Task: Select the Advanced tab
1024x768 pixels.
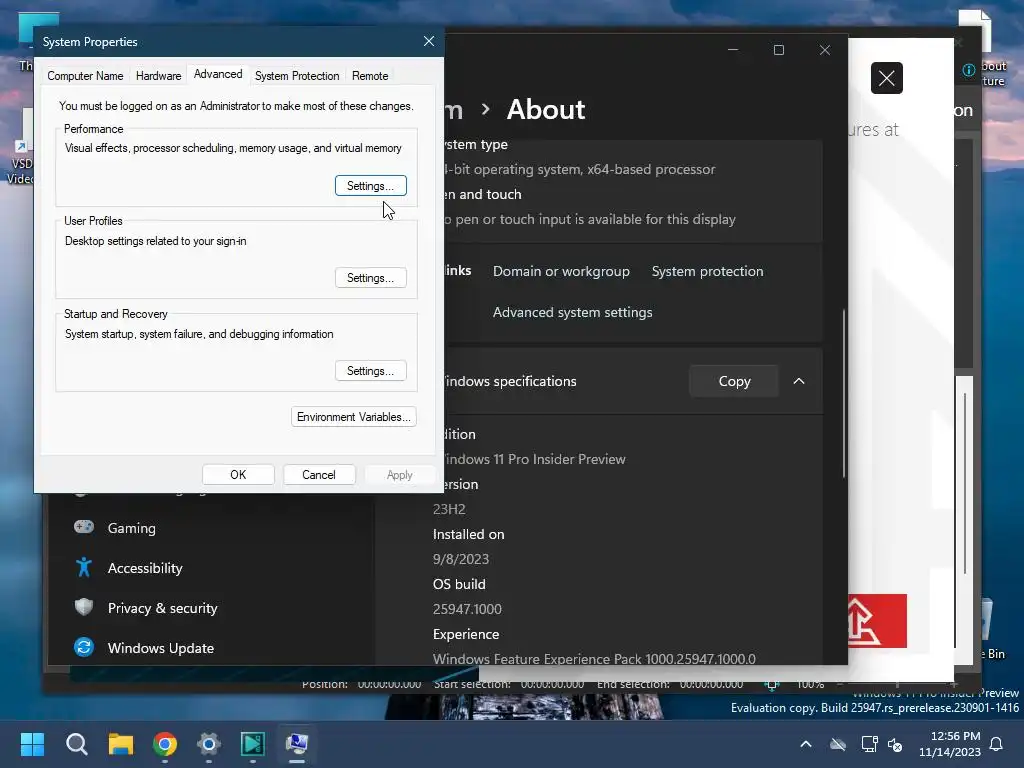Action: pos(218,74)
